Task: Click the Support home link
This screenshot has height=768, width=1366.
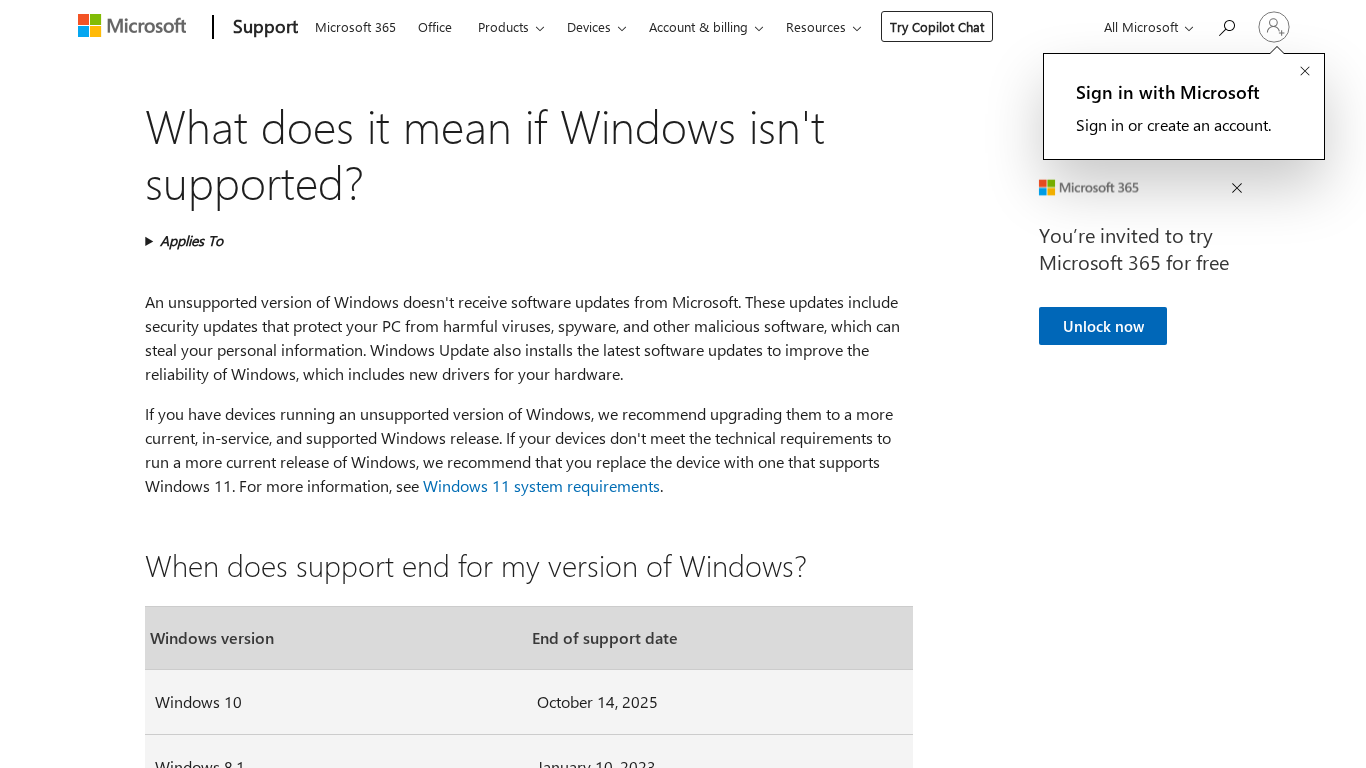Action: 265,27
